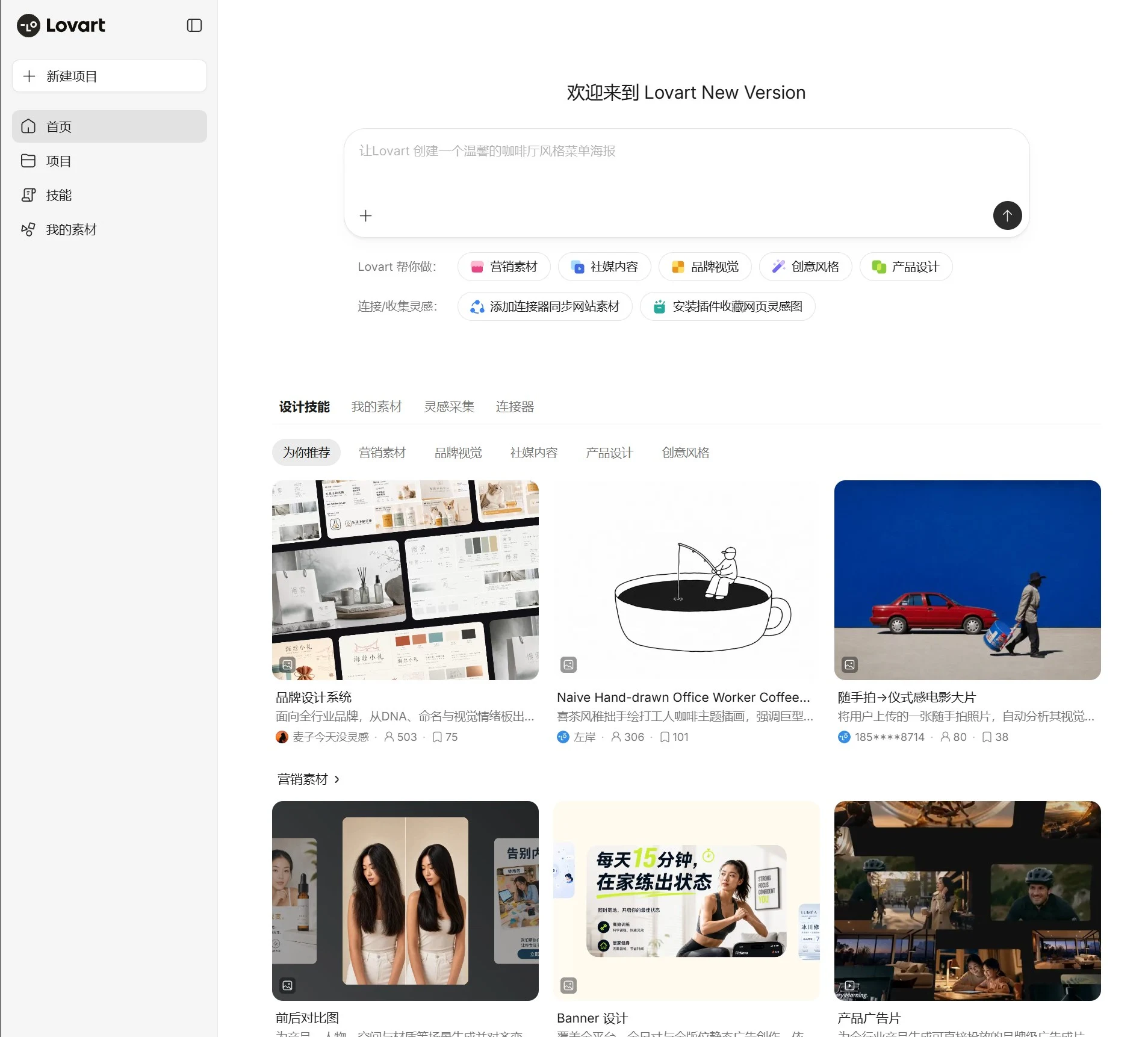Select the 创意风格 magic wand chip
The image size is (1148, 1037).
click(805, 267)
